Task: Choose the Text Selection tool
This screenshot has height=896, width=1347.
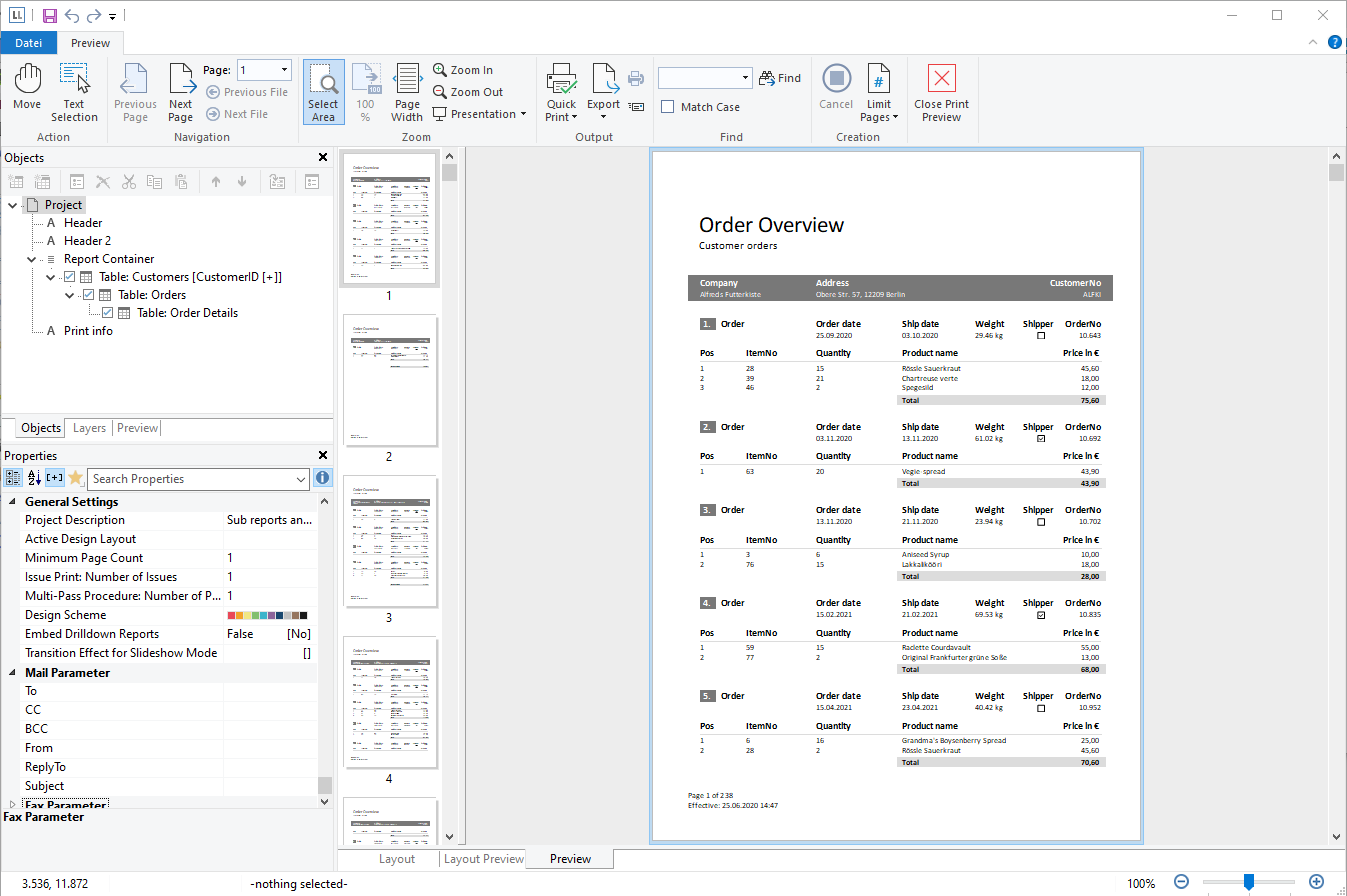Action: (x=74, y=92)
